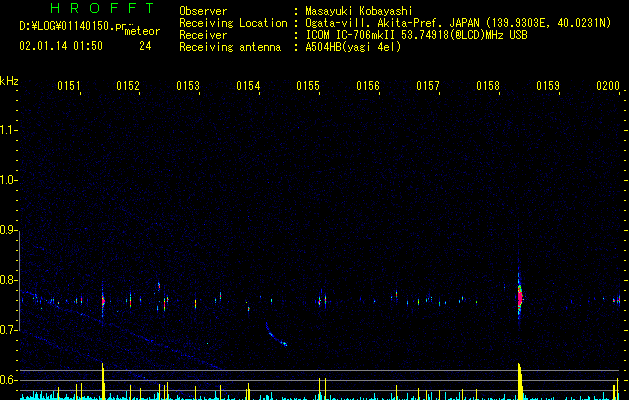The image size is (629, 400).
Task: Click the Observer label
Action: click(203, 11)
